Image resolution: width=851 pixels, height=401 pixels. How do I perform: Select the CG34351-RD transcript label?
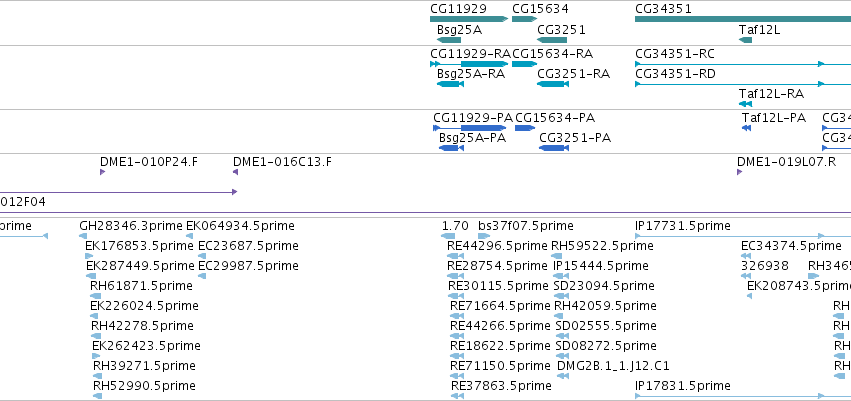point(675,73)
